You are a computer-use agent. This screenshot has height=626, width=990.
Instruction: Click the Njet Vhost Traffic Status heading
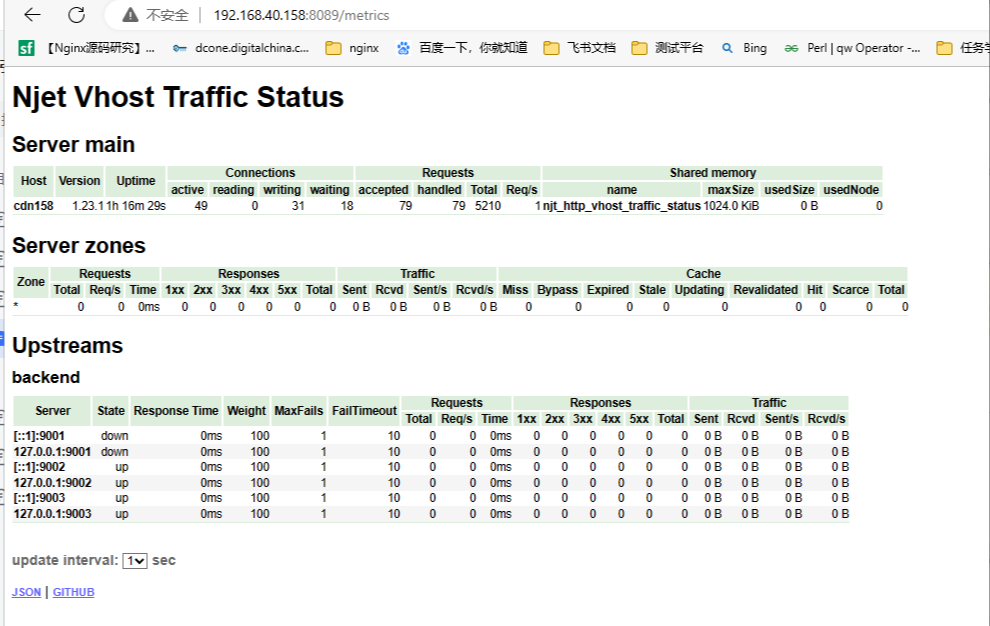(x=178, y=98)
